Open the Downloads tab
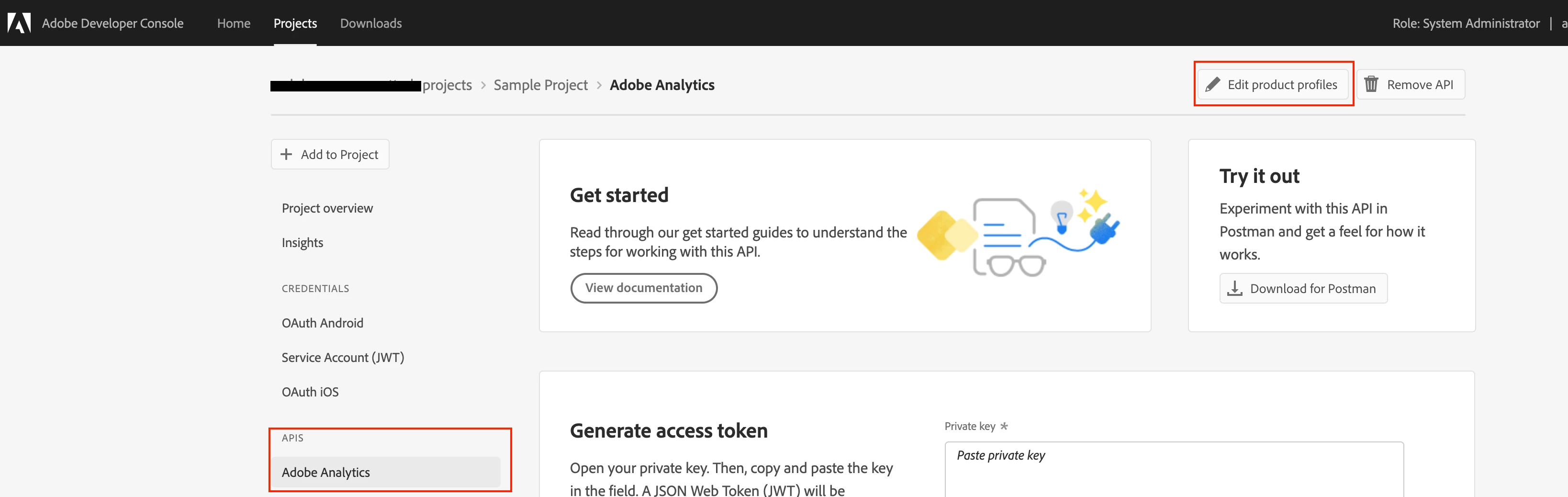 coord(370,23)
